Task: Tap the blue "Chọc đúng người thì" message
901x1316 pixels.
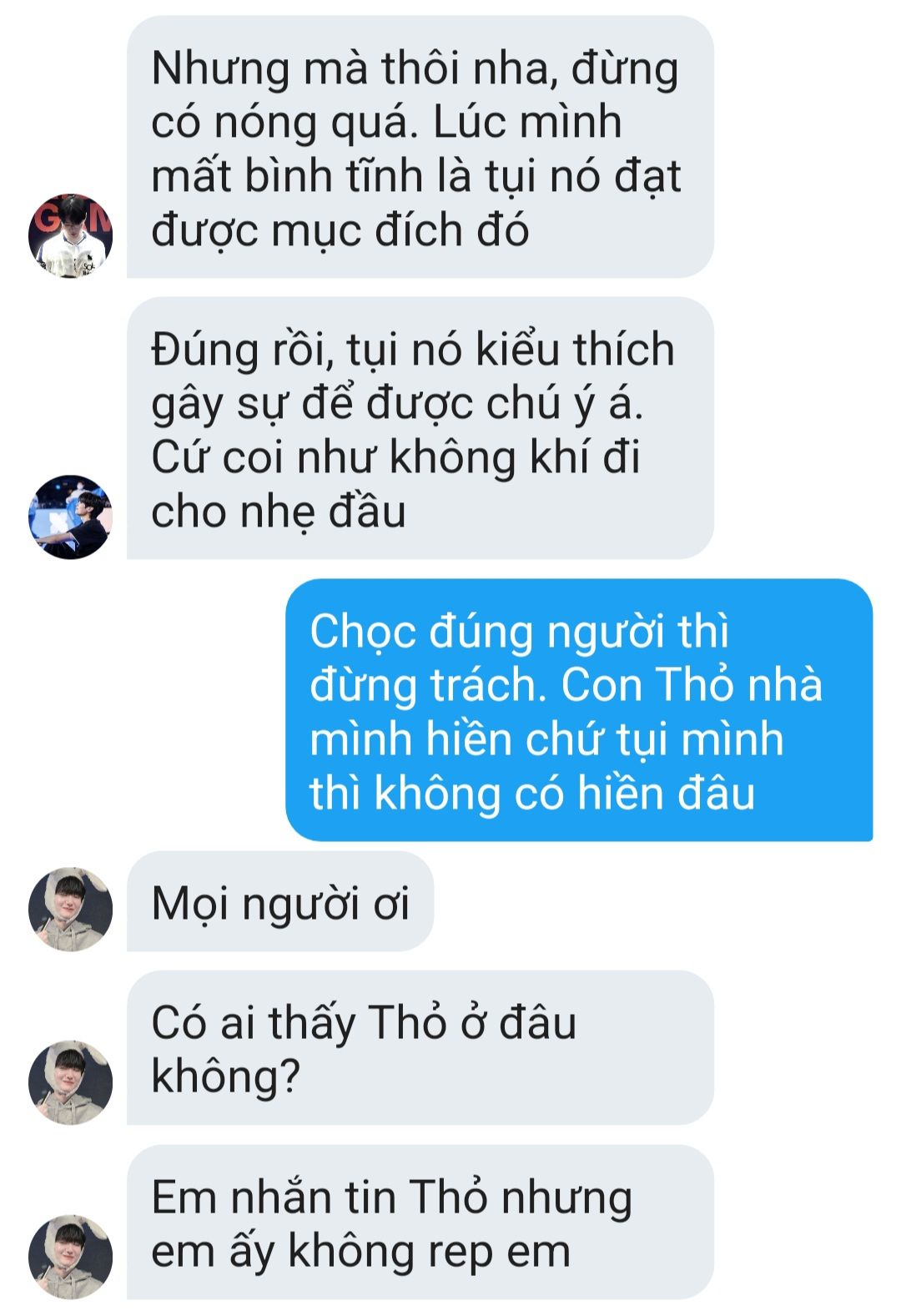Action: coord(579,710)
